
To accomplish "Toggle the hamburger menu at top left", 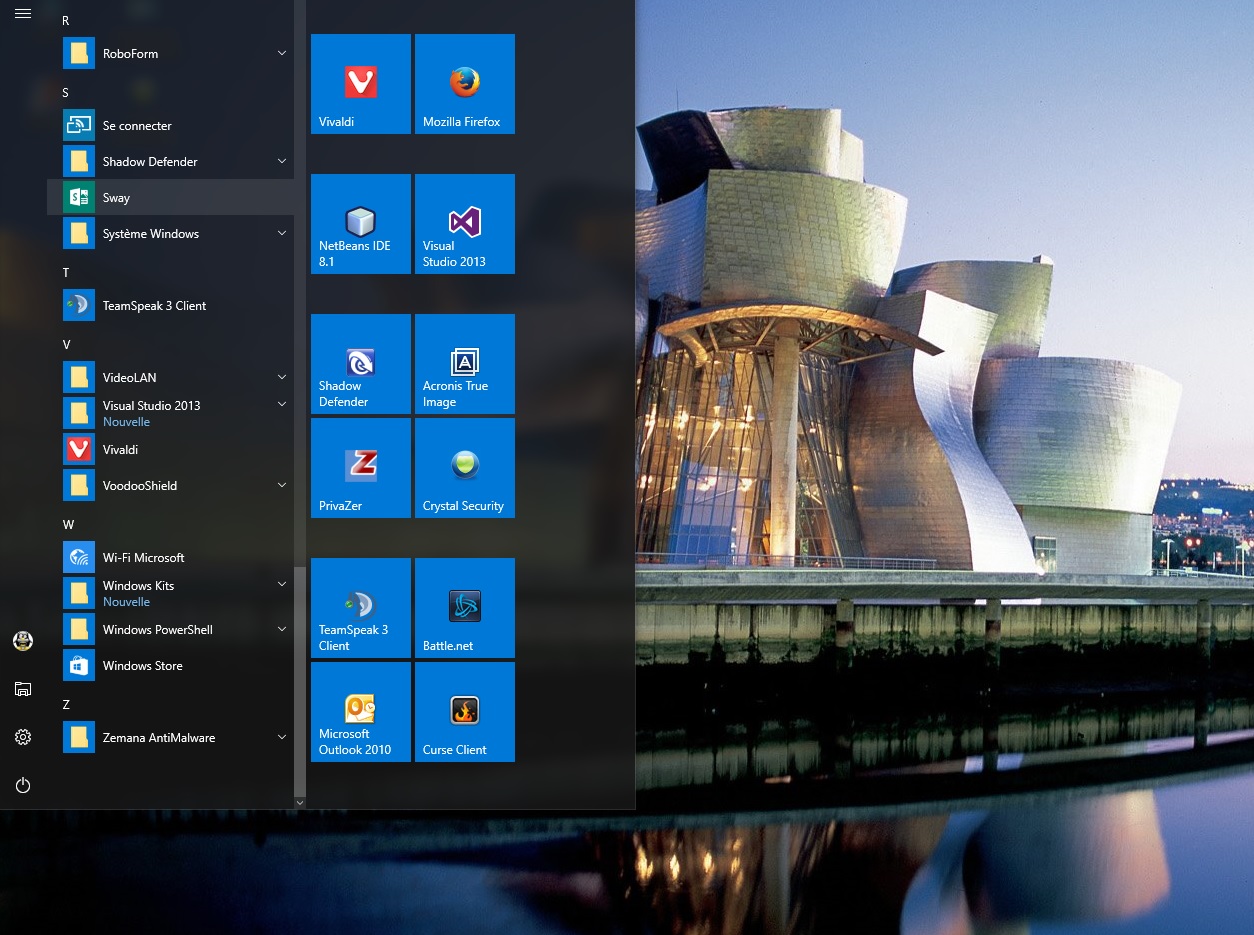I will pyautogui.click(x=23, y=14).
